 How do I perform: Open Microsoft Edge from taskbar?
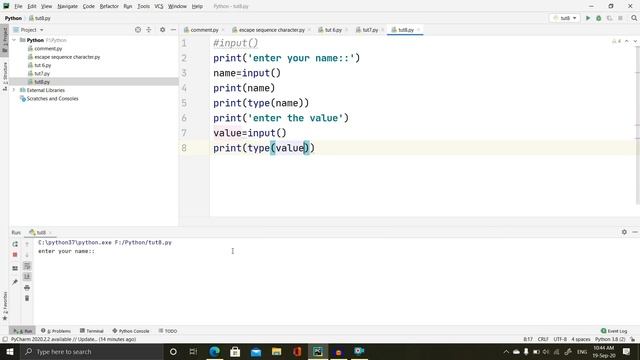tap(214, 351)
